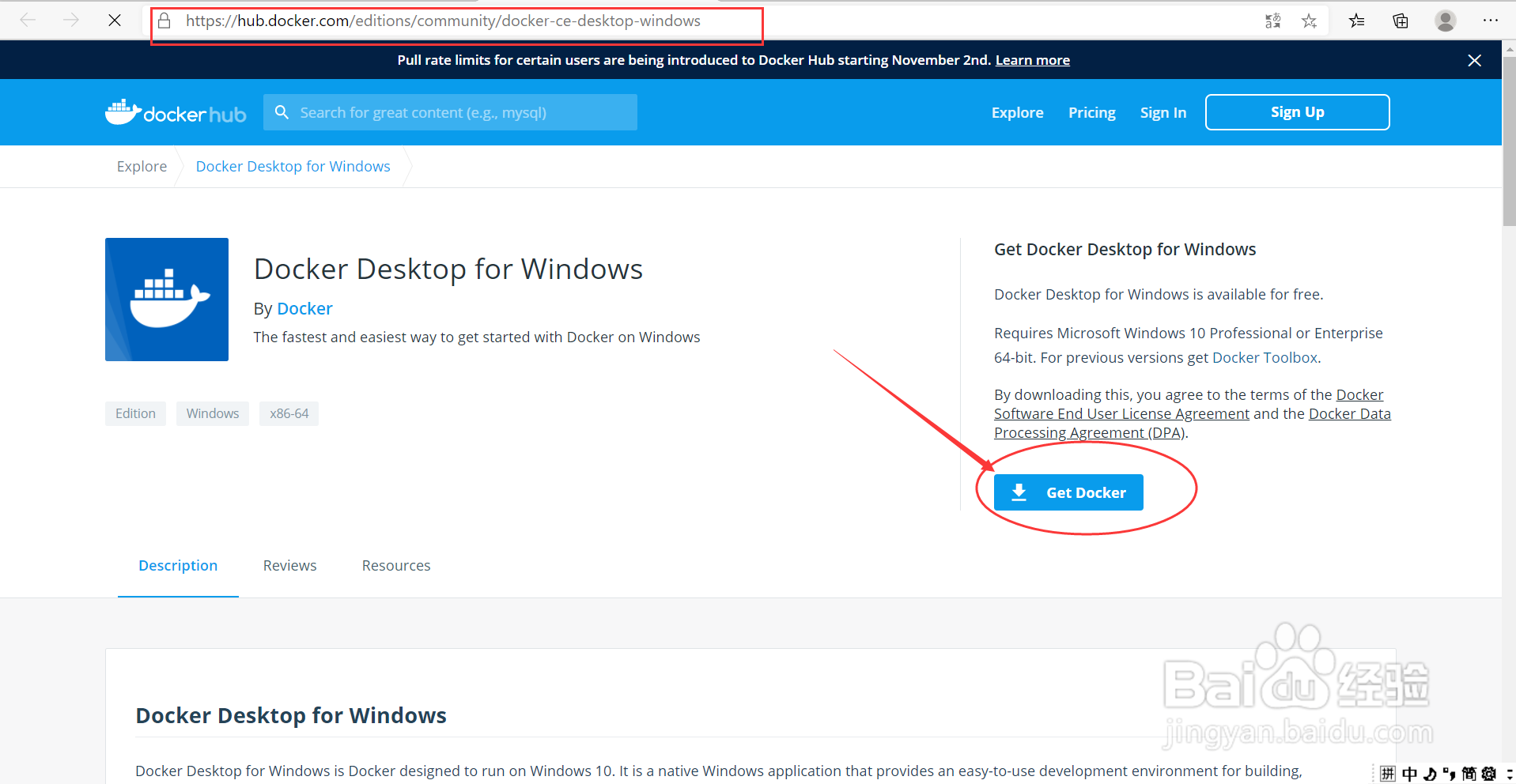Open the Learn more link in banner

[x=1032, y=60]
